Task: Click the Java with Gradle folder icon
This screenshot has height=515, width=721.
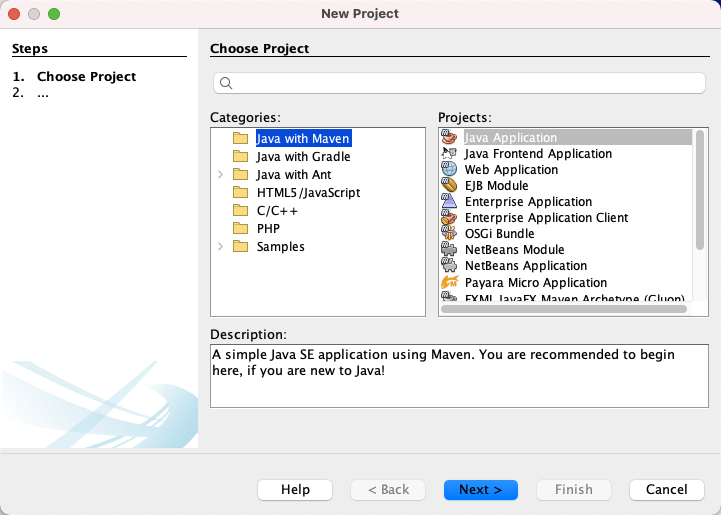Action: tap(240, 156)
